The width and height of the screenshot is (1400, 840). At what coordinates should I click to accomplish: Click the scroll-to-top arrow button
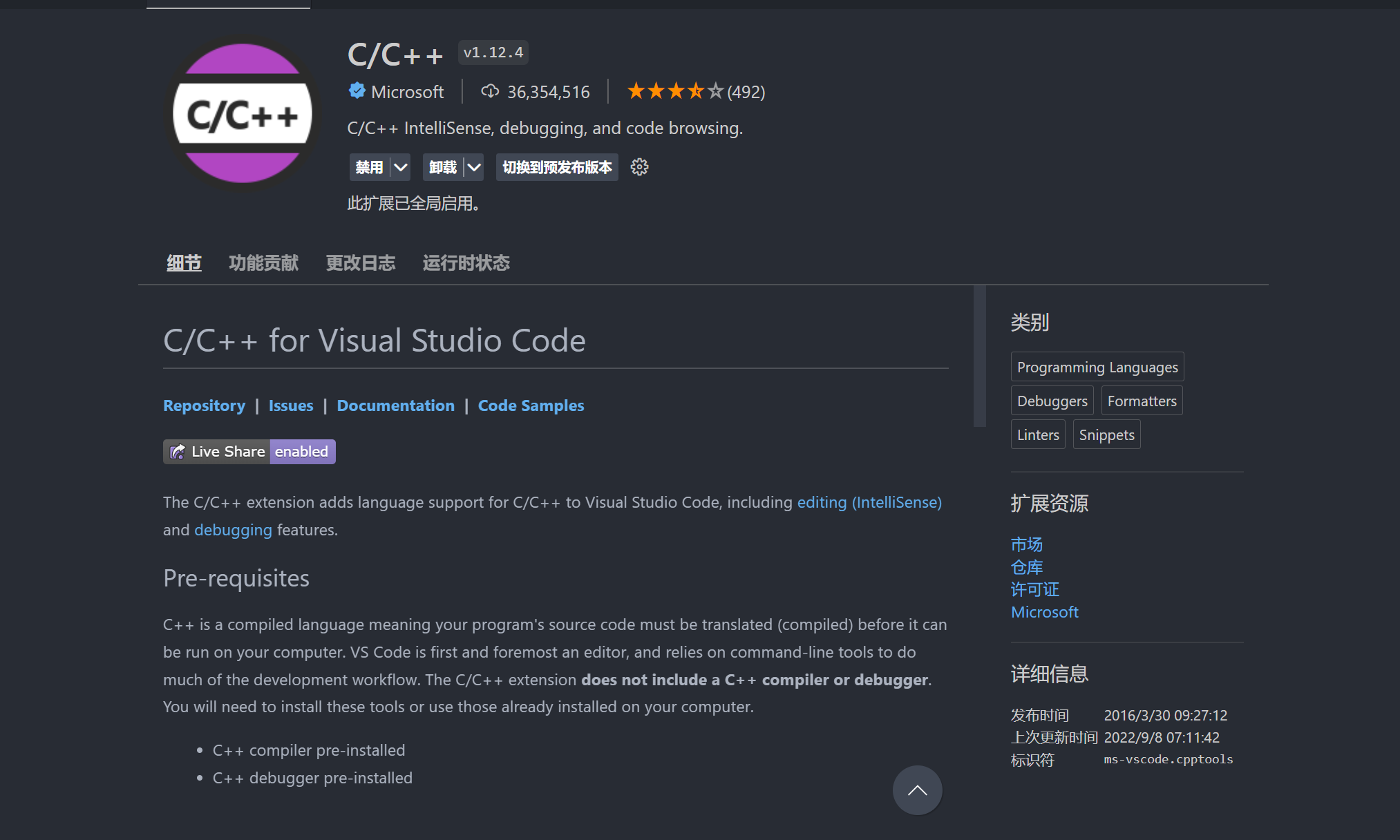(x=917, y=790)
